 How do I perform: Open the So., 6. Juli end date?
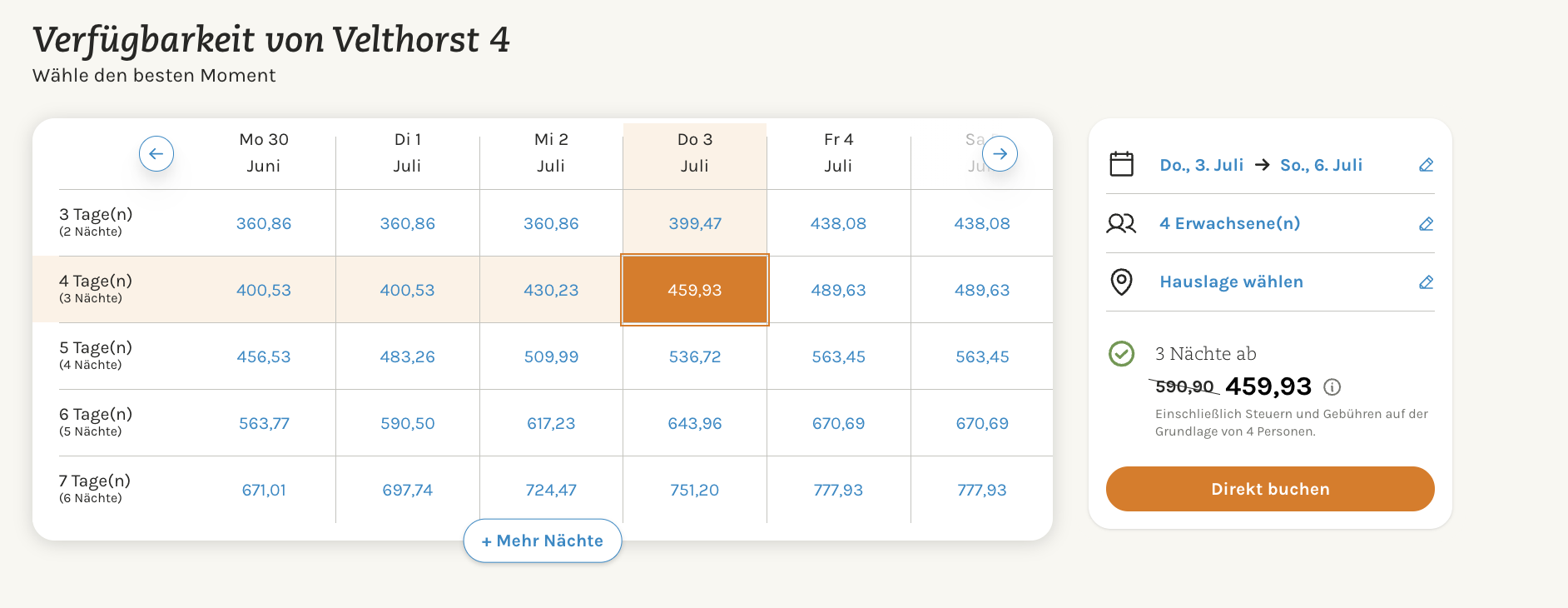point(1321,165)
